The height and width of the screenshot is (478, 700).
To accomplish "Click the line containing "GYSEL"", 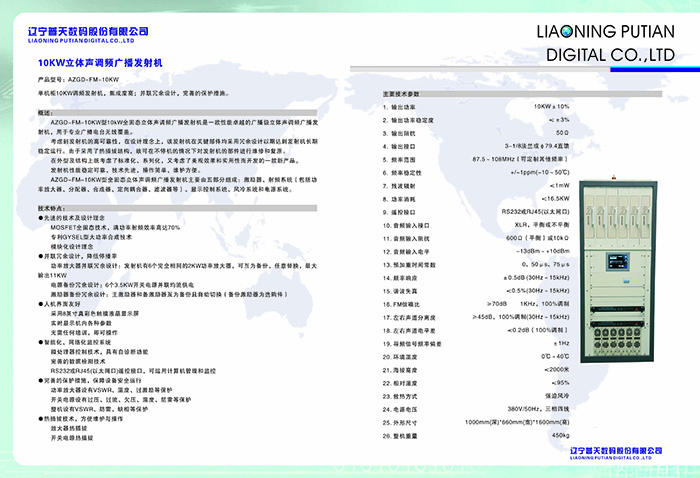I will pyautogui.click(x=91, y=237).
